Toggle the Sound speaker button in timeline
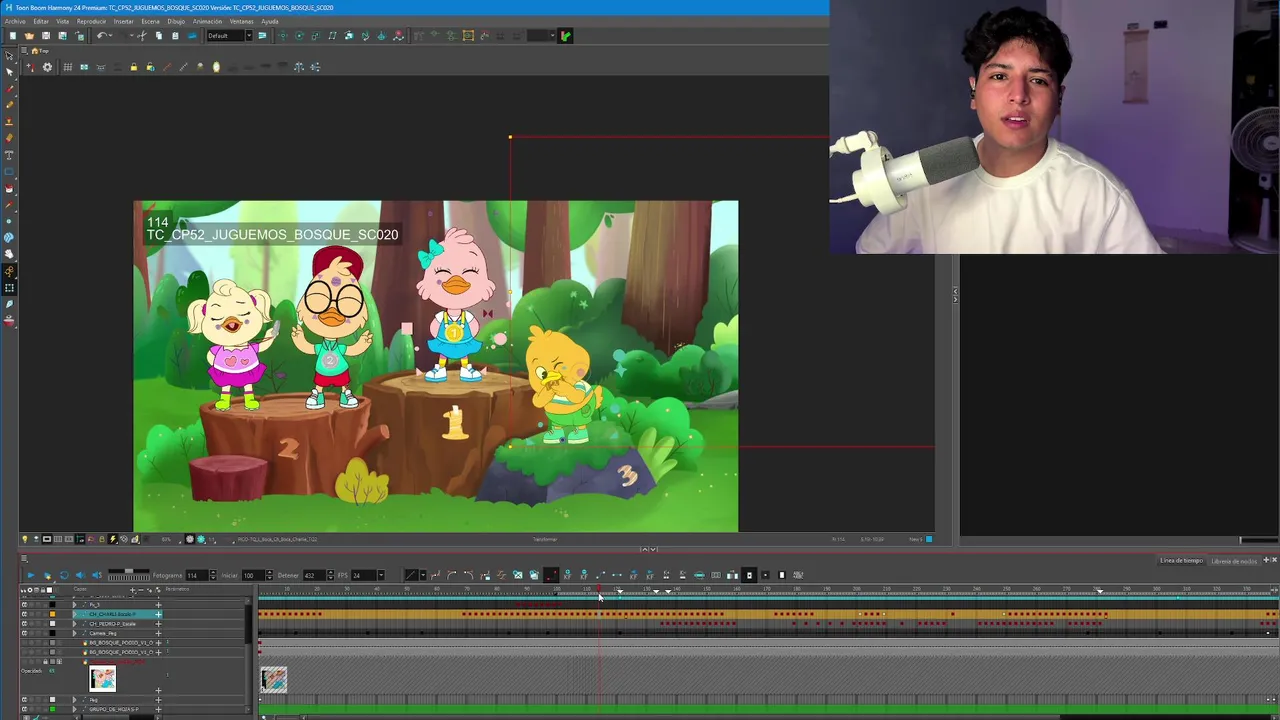Viewport: 1280px width, 720px height. 80,575
